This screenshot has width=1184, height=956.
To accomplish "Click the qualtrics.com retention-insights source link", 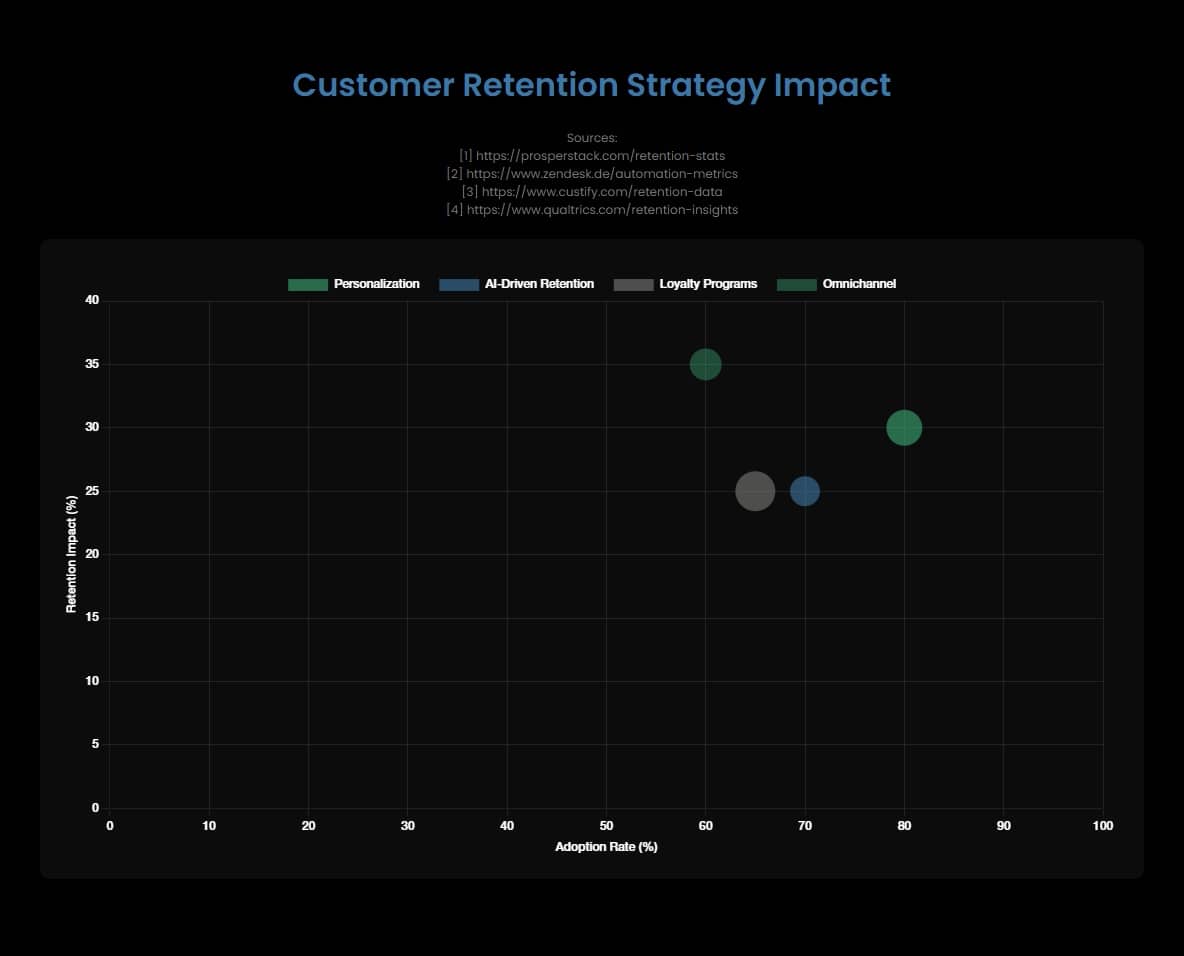I will [x=592, y=209].
